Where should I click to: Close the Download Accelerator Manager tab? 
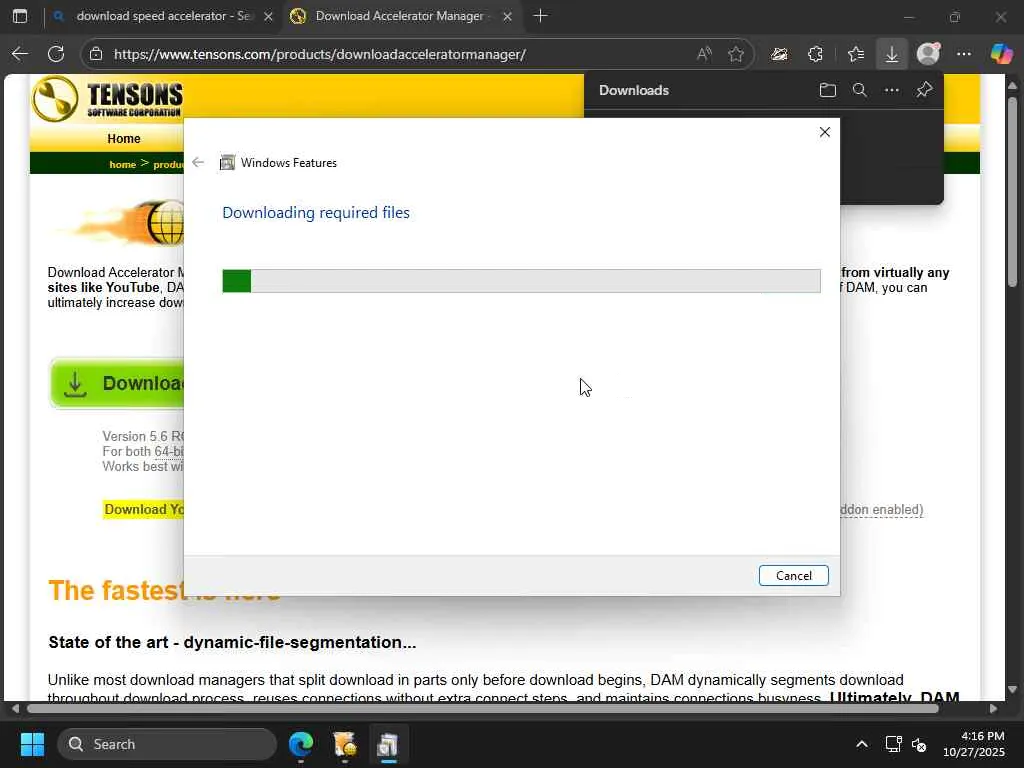pyautogui.click(x=507, y=16)
